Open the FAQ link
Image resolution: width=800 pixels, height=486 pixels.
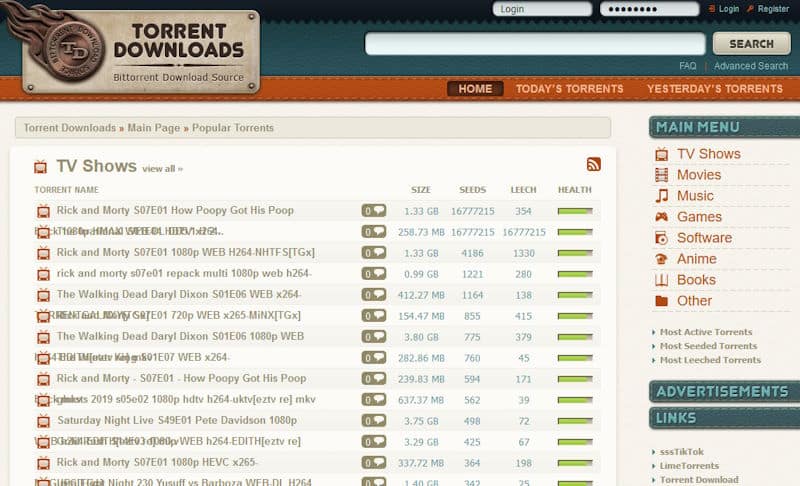pyautogui.click(x=687, y=66)
